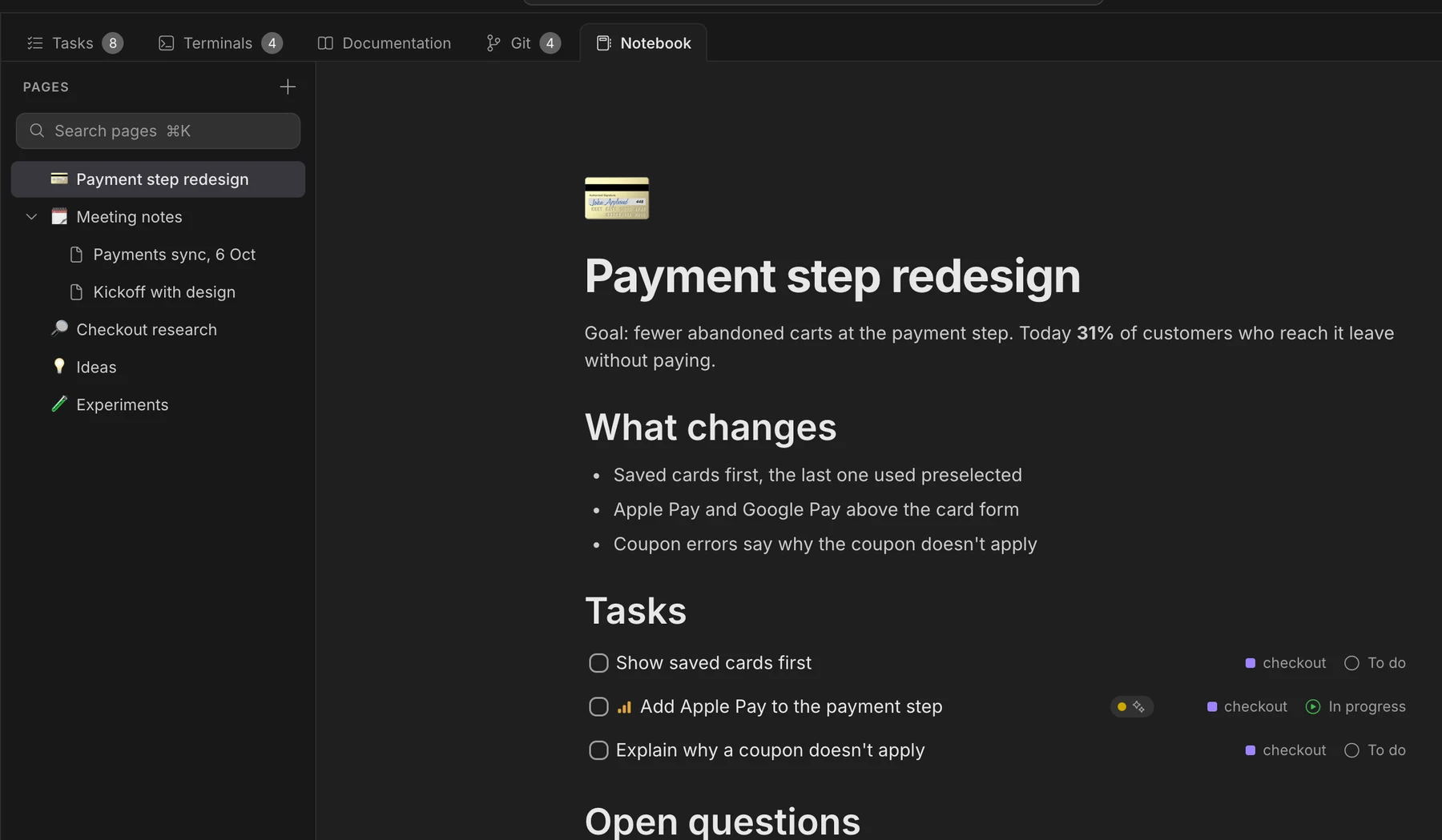1442x840 pixels.
Task: Switch to the Terminals tab
Action: (220, 43)
